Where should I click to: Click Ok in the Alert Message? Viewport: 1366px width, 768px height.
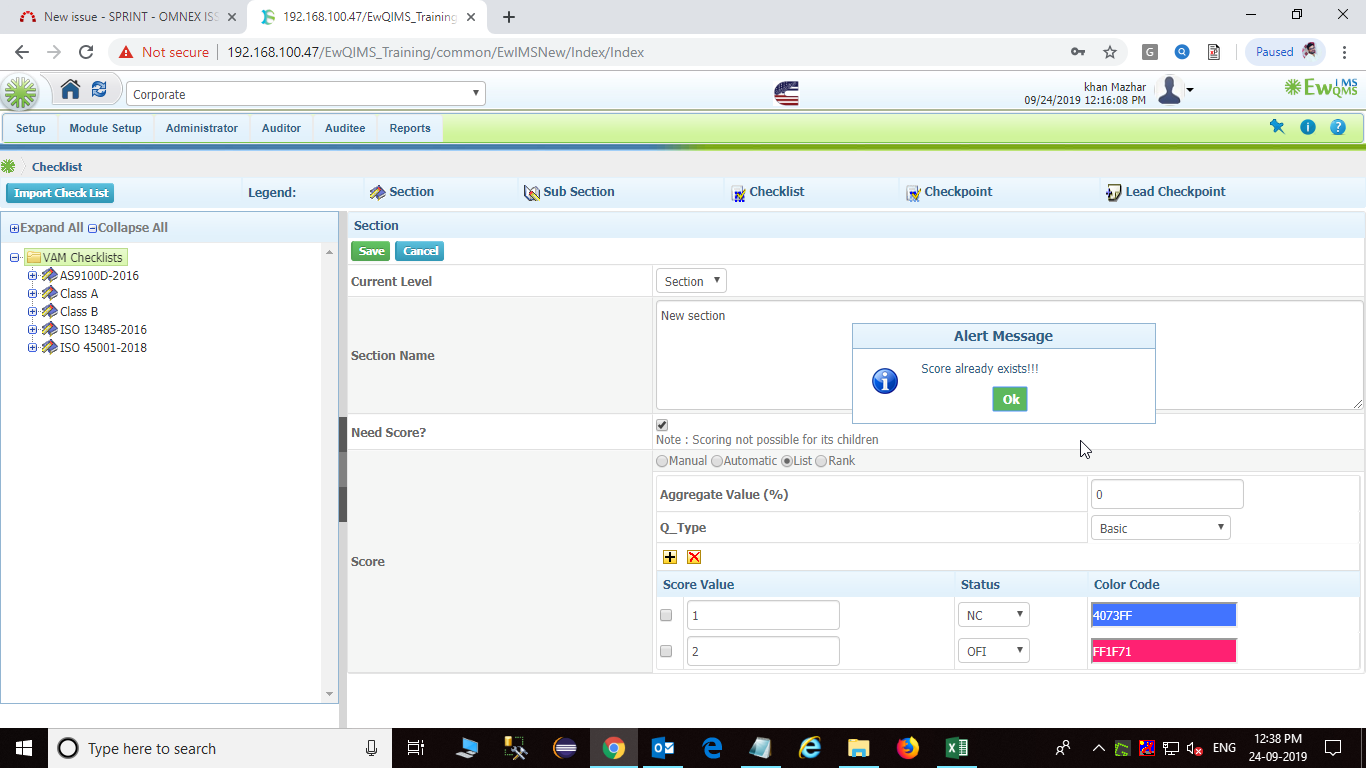coord(1010,399)
